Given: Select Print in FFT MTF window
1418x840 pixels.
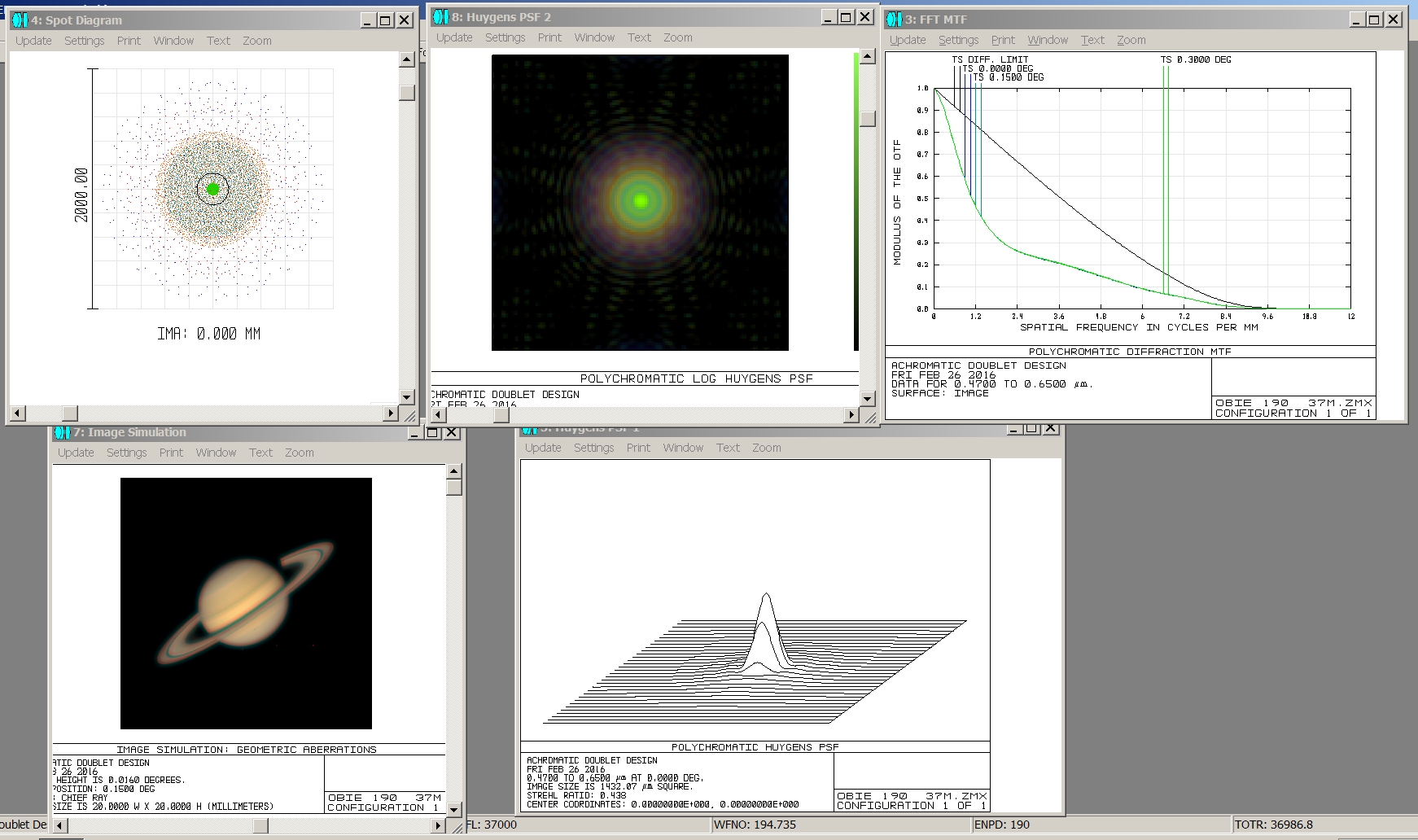Looking at the screenshot, I should tap(1003, 40).
